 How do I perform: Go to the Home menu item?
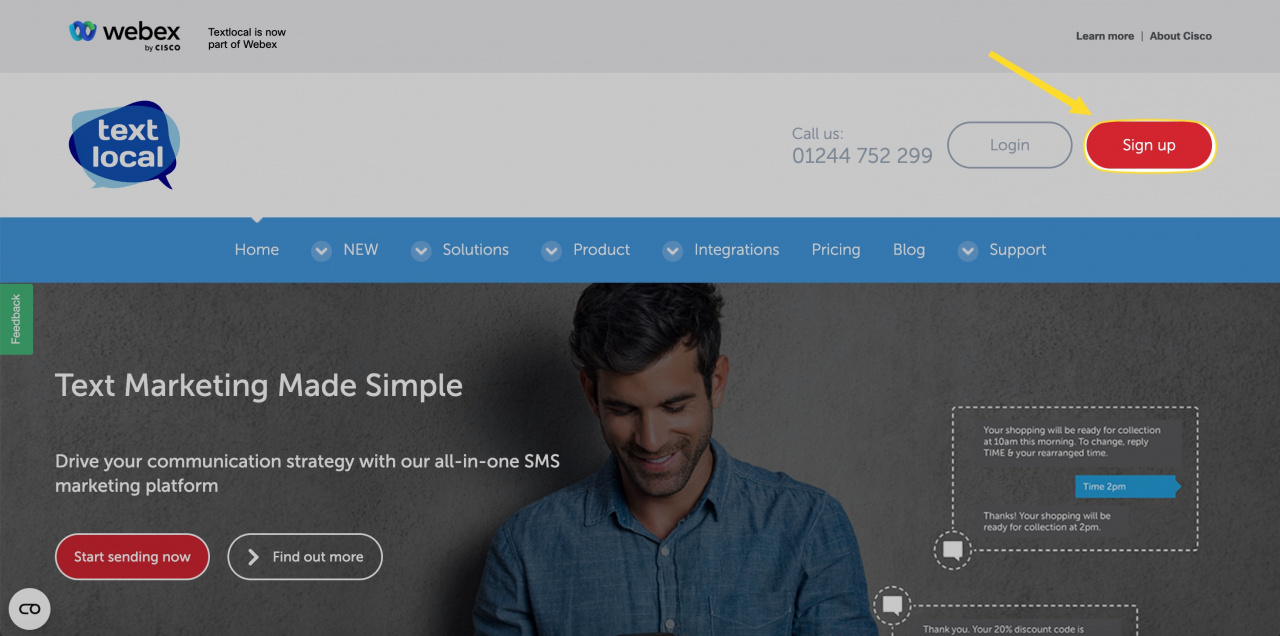257,250
